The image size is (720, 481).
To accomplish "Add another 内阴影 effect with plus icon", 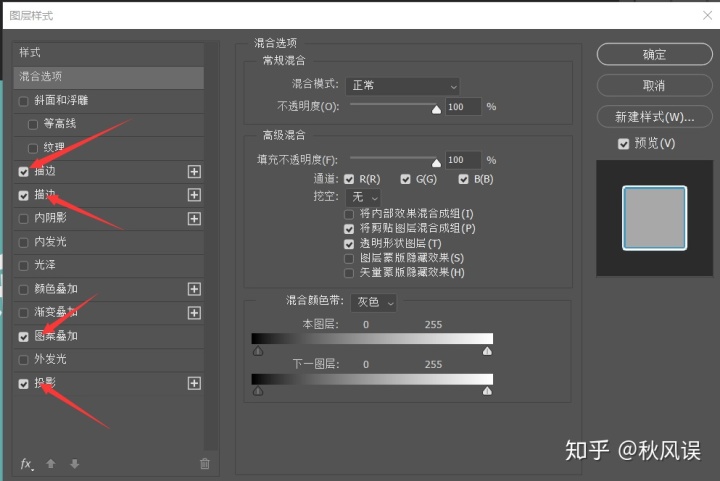I will coord(194,219).
